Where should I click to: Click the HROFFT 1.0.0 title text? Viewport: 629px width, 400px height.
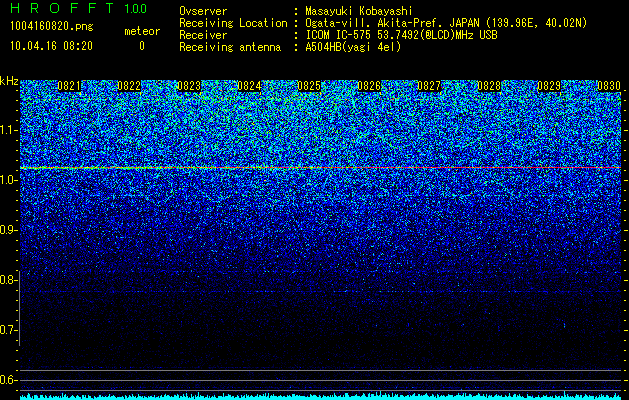79,8
